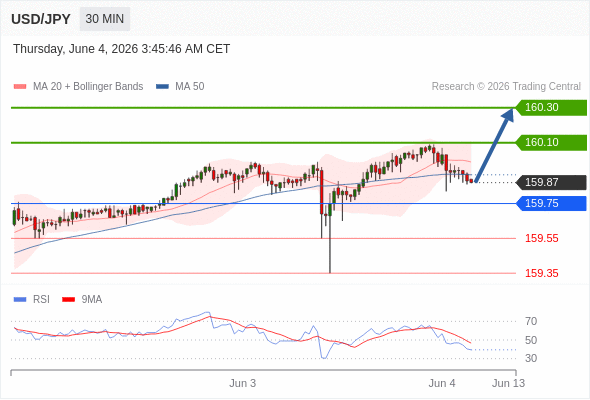Click the Jun 3 date axis label
Screen dimensions: 590x400
pyautogui.click(x=243, y=383)
